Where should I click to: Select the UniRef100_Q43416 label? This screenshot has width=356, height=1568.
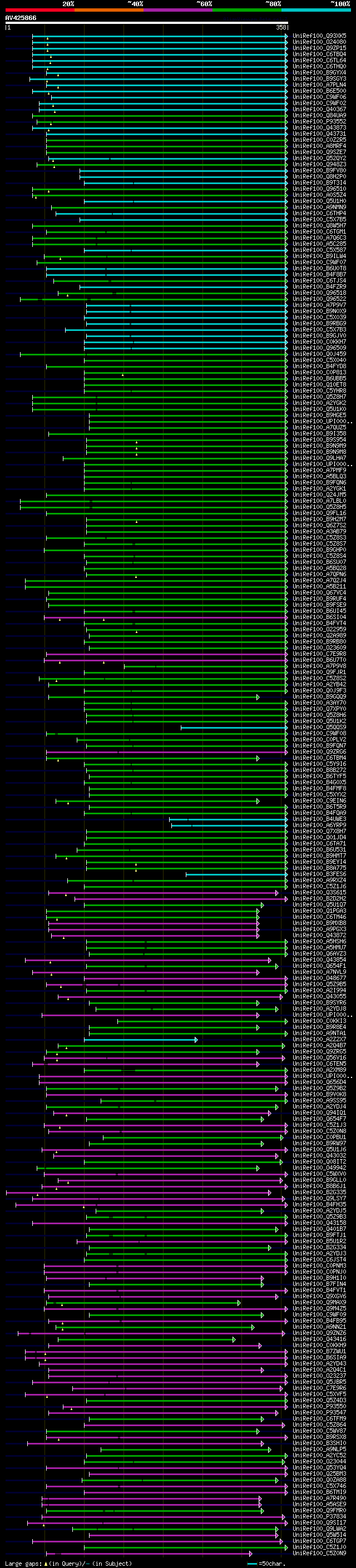pos(319,1339)
